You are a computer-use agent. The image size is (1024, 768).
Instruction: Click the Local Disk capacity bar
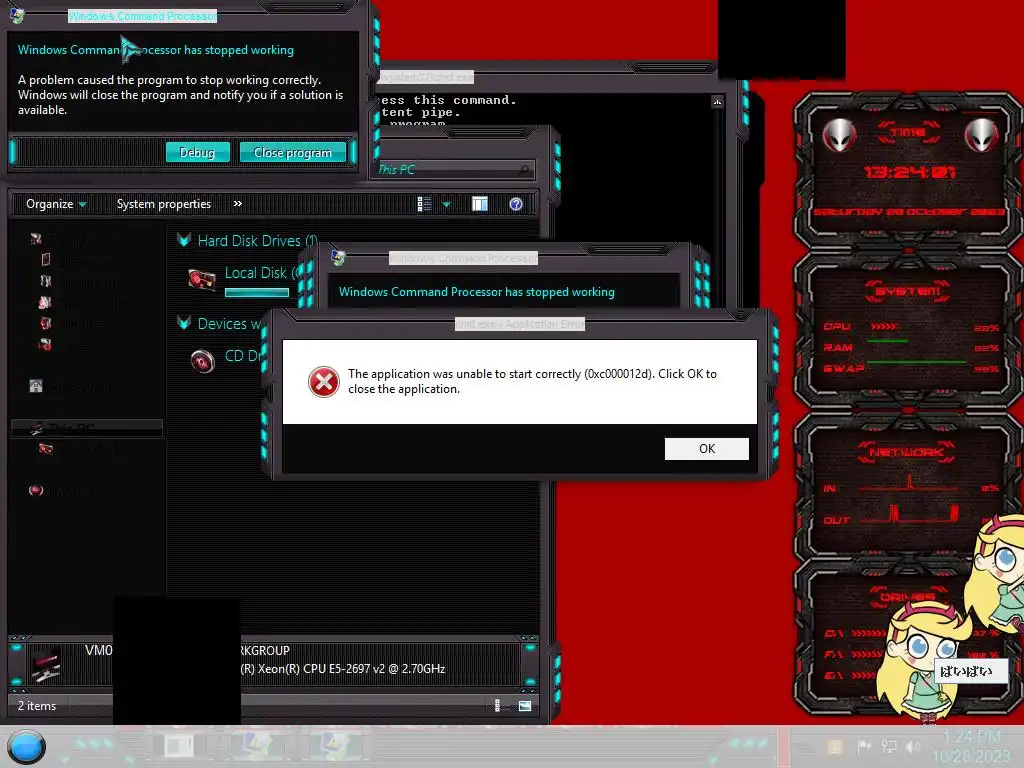pos(257,293)
